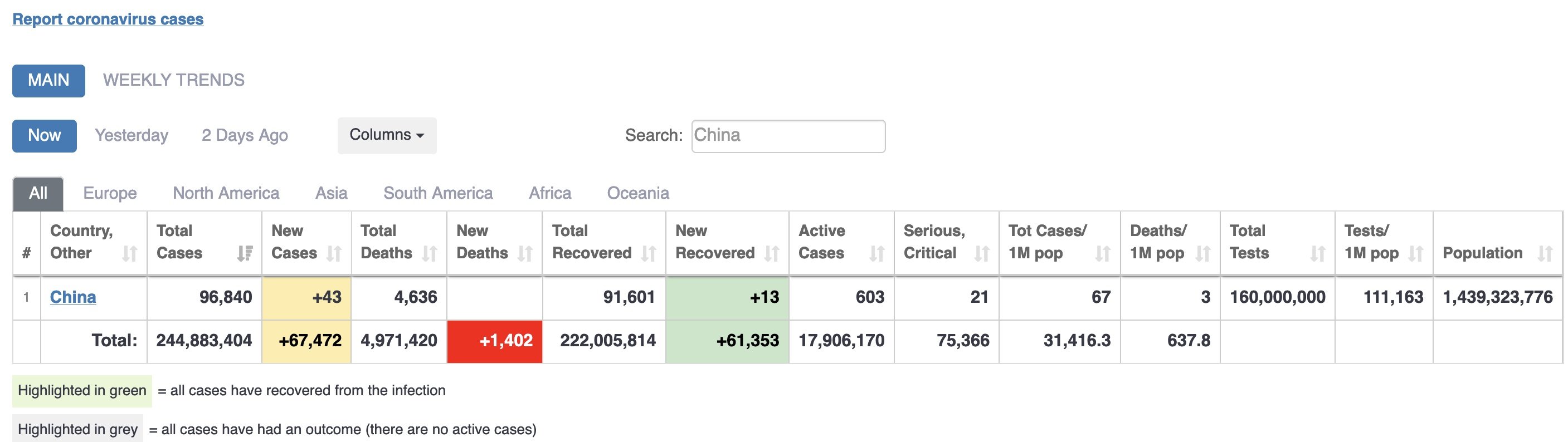Sort table by Country, Other column icon

click(130, 253)
